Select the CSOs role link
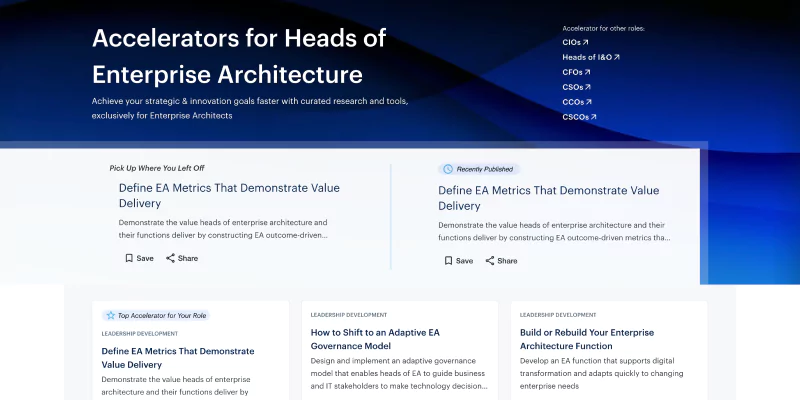Image resolution: width=800 pixels, height=400 pixels. [x=576, y=87]
